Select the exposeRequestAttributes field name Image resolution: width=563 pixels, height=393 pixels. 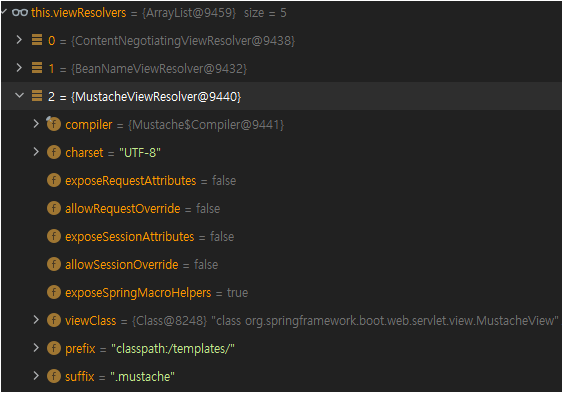131,181
